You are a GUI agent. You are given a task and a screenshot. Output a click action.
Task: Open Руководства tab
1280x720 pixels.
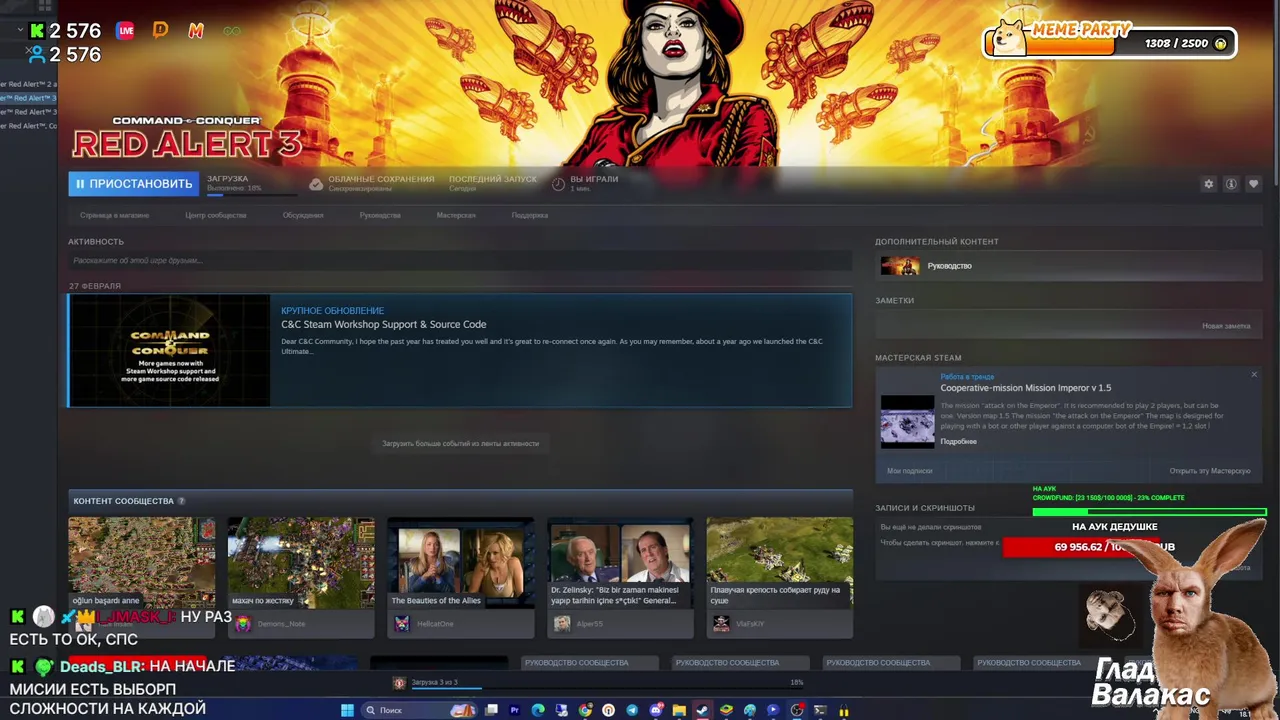(x=380, y=215)
